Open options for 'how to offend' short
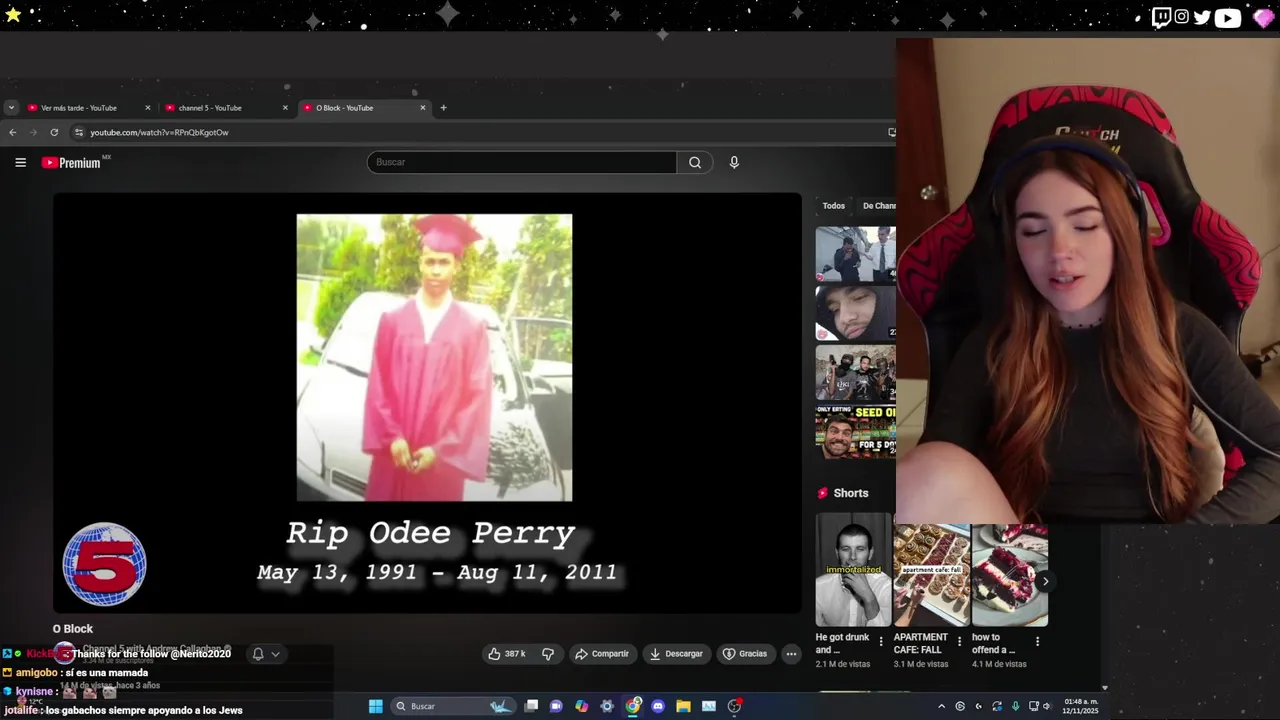 (x=1037, y=641)
